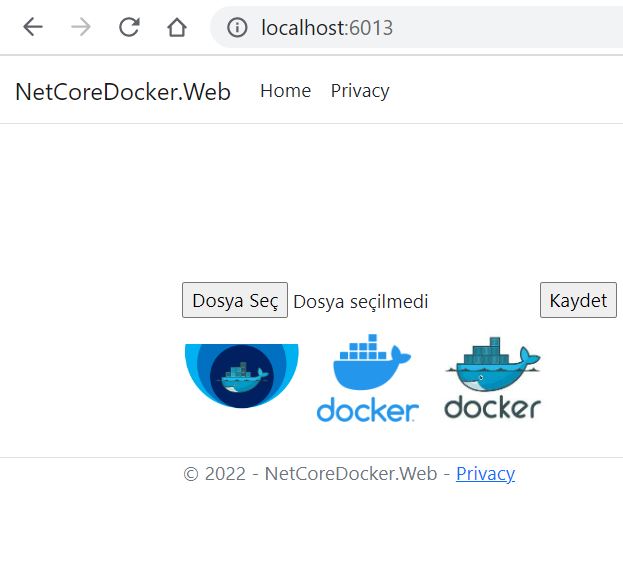Click the browser forward arrow

click(81, 27)
